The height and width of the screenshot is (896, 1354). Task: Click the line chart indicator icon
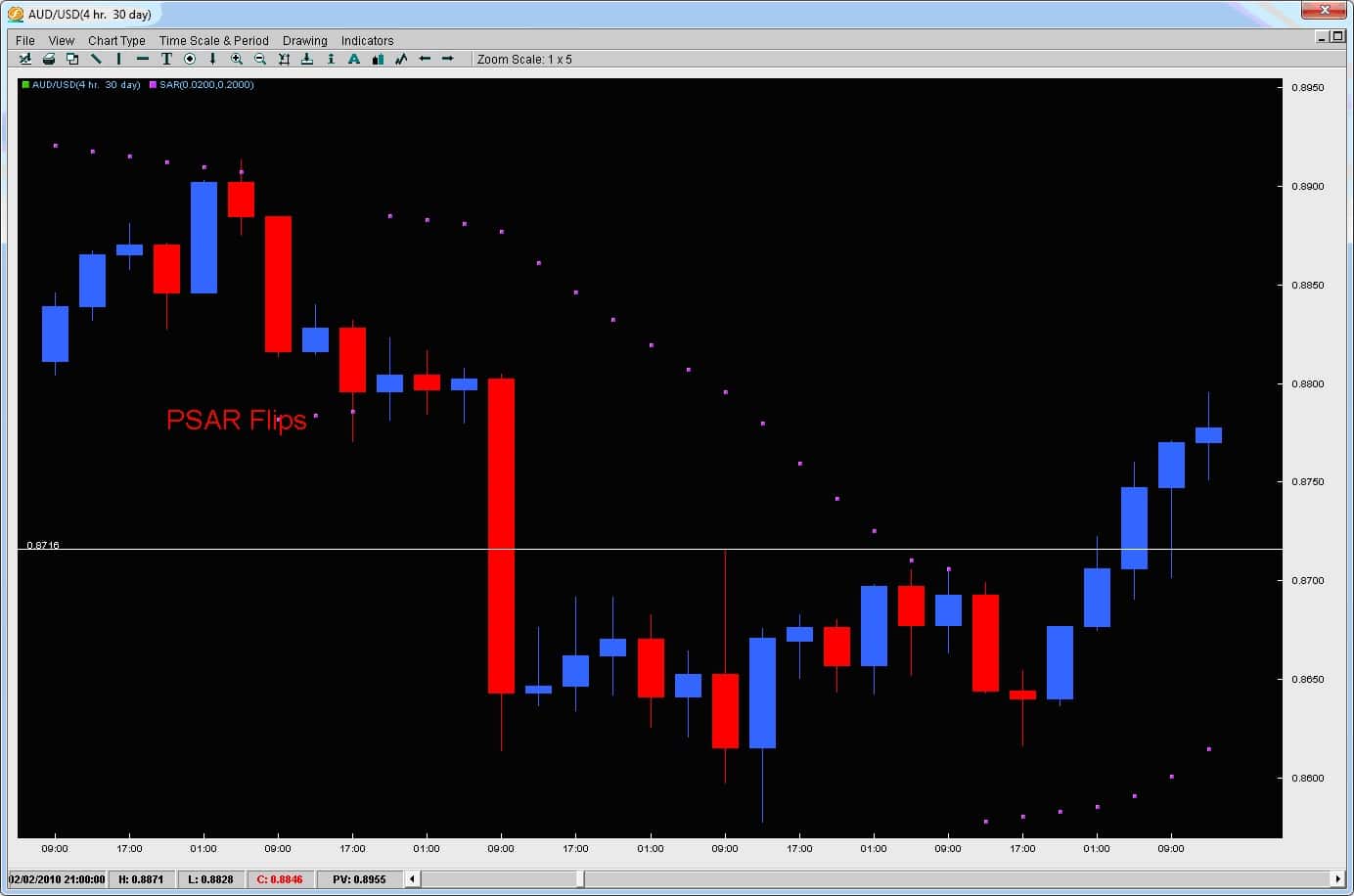pos(401,59)
